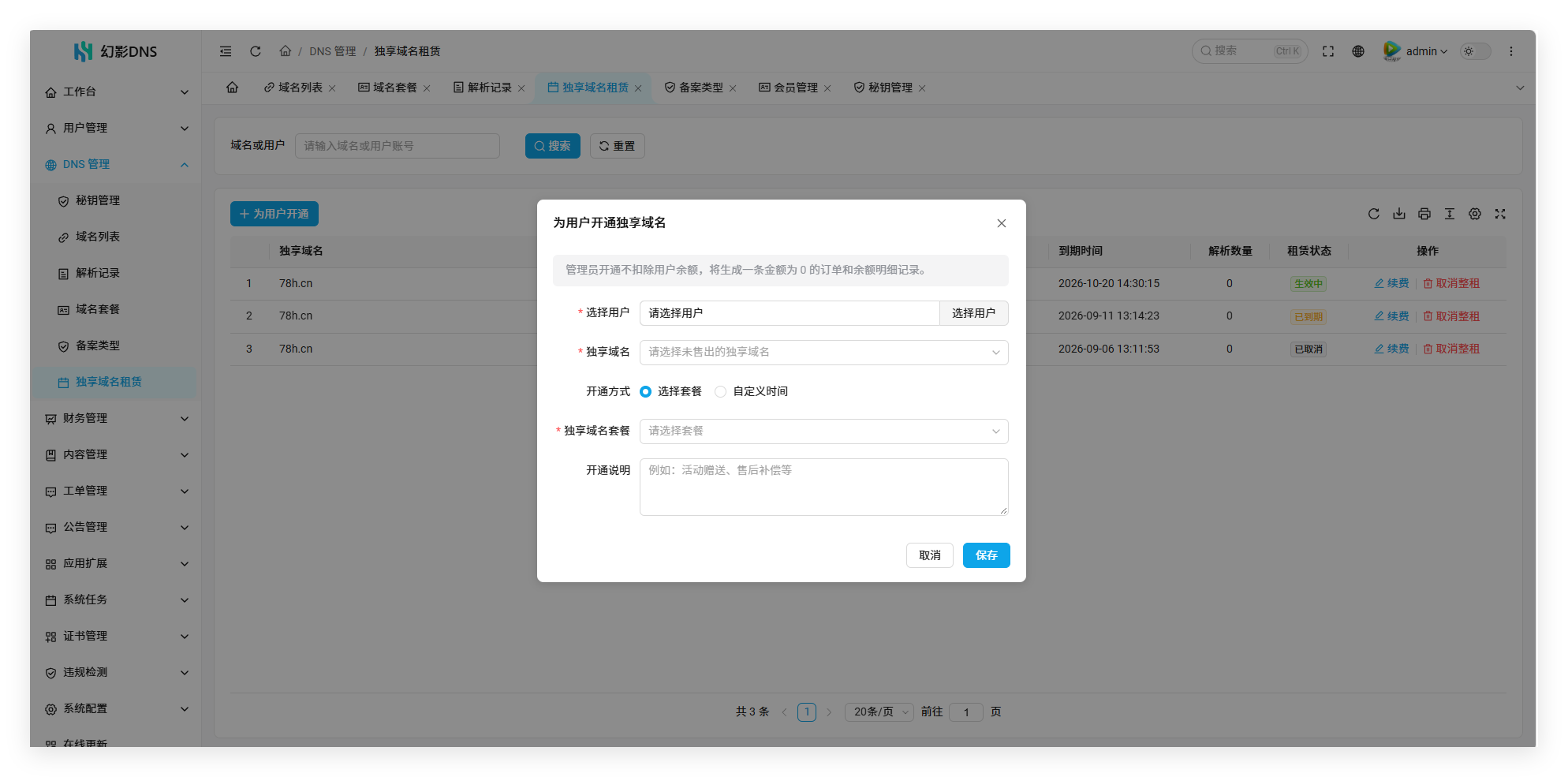Close the 域名列表 tab
Image resolution: width=1568 pixels, height=777 pixels.
(x=332, y=88)
